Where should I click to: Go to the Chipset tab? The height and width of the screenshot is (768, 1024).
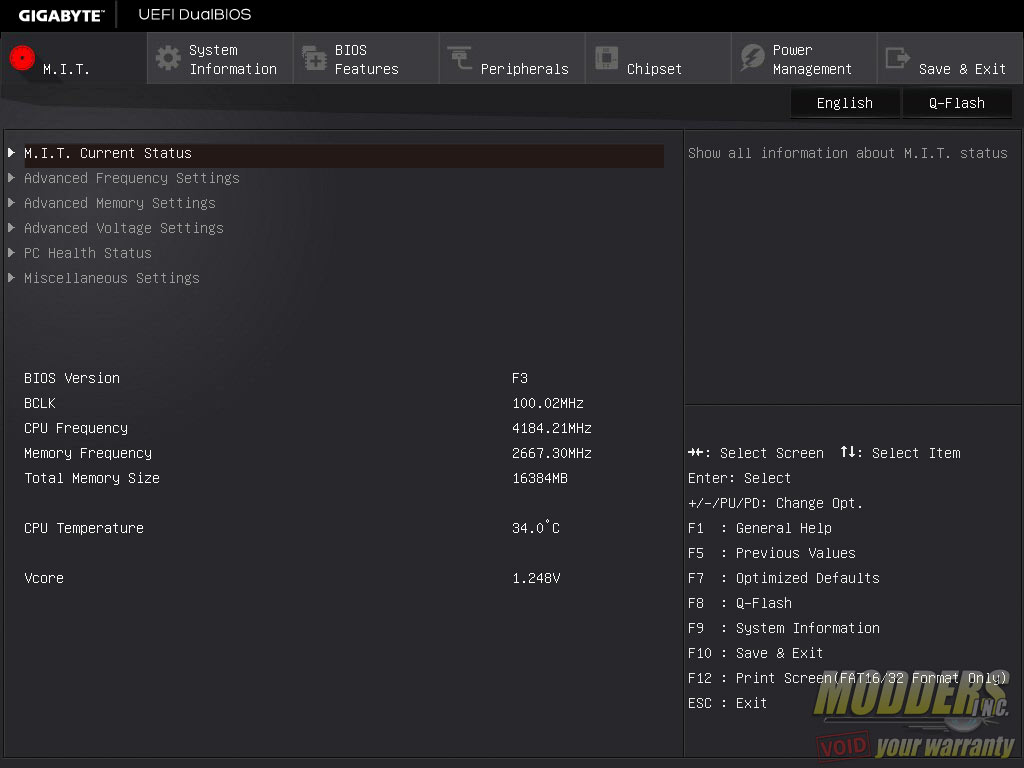(658, 59)
